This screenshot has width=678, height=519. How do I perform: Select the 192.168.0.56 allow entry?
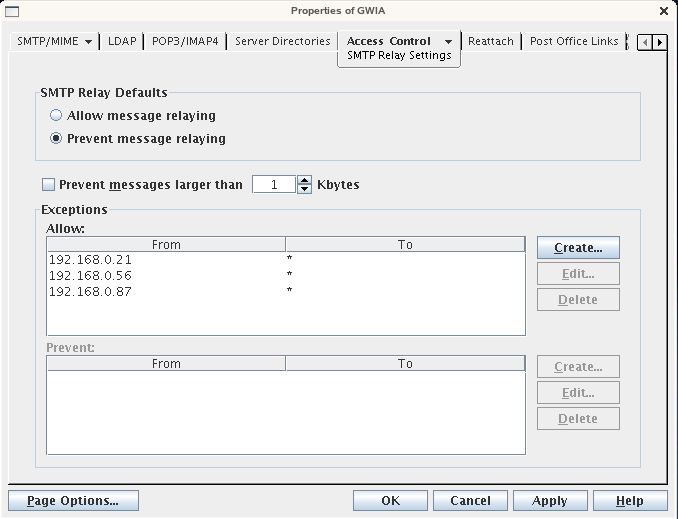click(286, 276)
